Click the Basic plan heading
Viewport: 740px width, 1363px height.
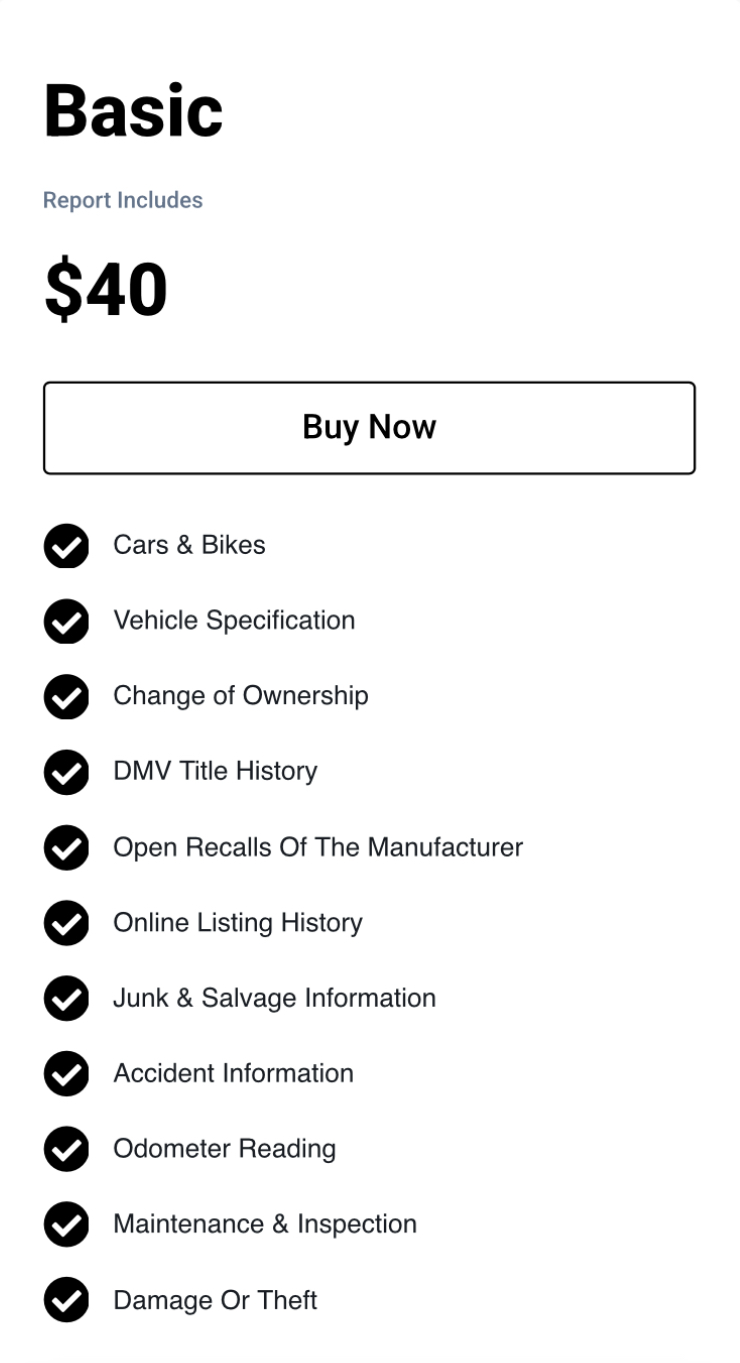coord(133,110)
